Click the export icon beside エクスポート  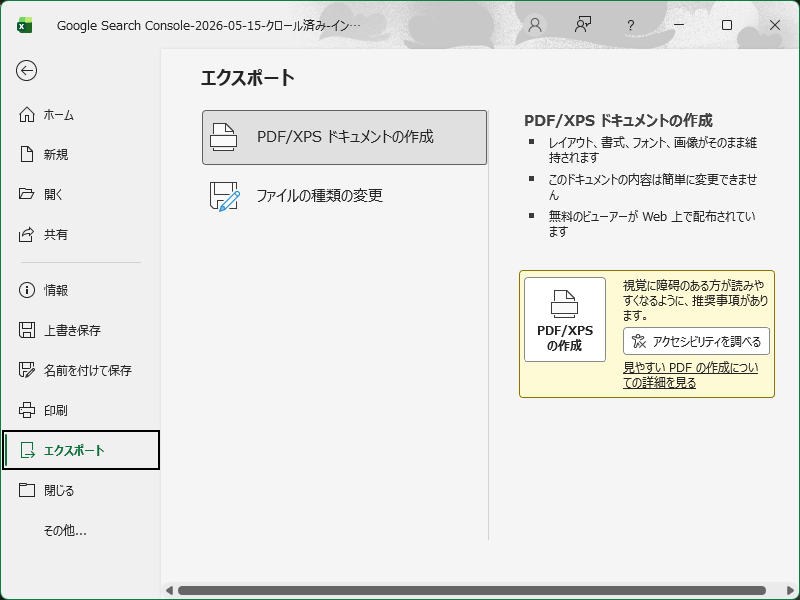(x=27, y=450)
